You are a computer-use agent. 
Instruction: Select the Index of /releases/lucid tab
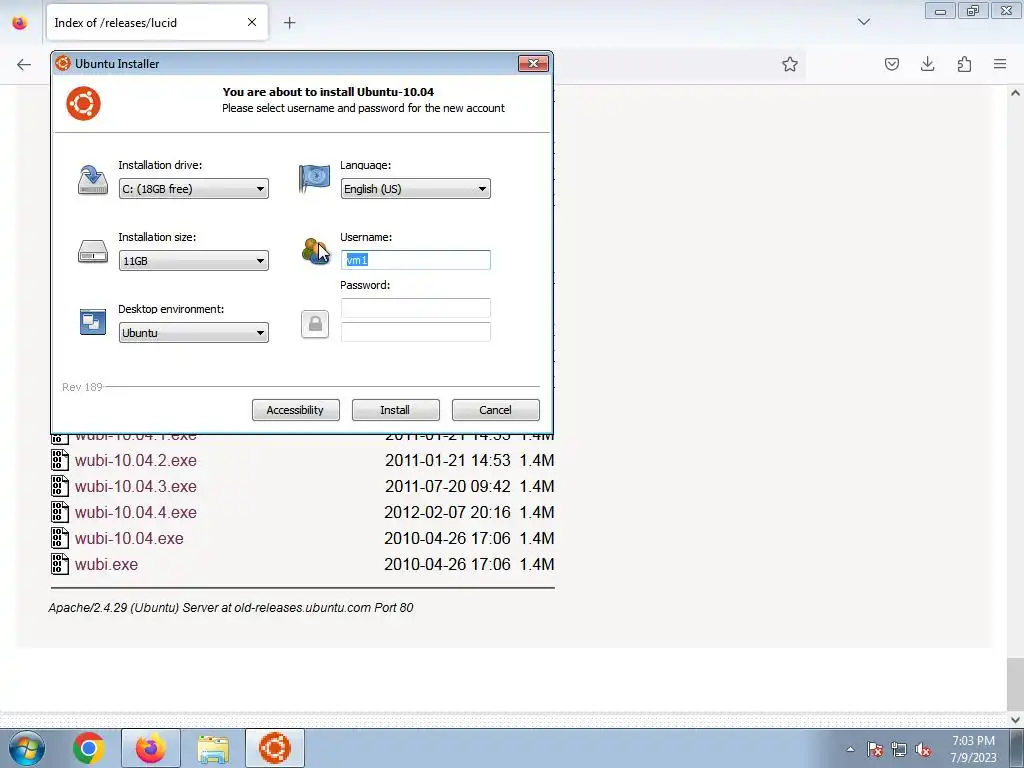(x=157, y=23)
